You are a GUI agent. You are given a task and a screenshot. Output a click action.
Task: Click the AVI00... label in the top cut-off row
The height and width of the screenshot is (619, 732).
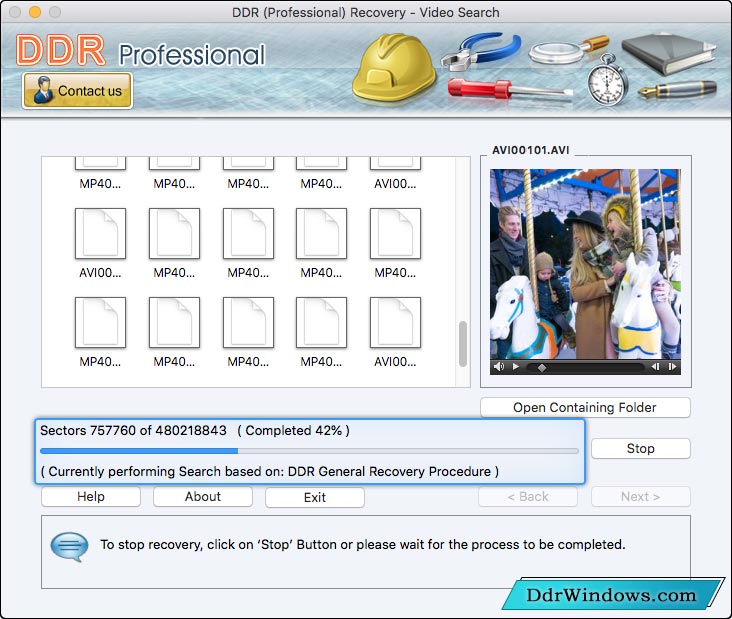[395, 184]
